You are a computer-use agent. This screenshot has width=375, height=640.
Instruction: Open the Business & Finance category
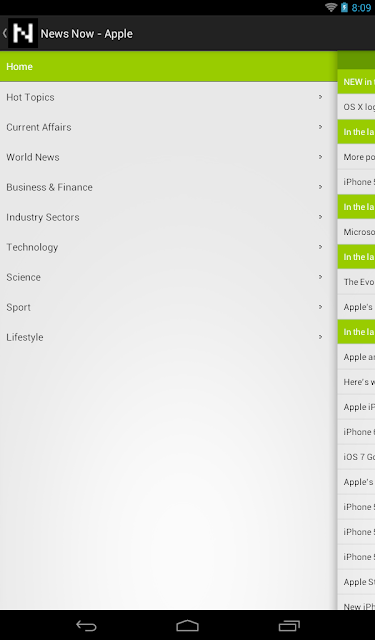click(x=169, y=187)
